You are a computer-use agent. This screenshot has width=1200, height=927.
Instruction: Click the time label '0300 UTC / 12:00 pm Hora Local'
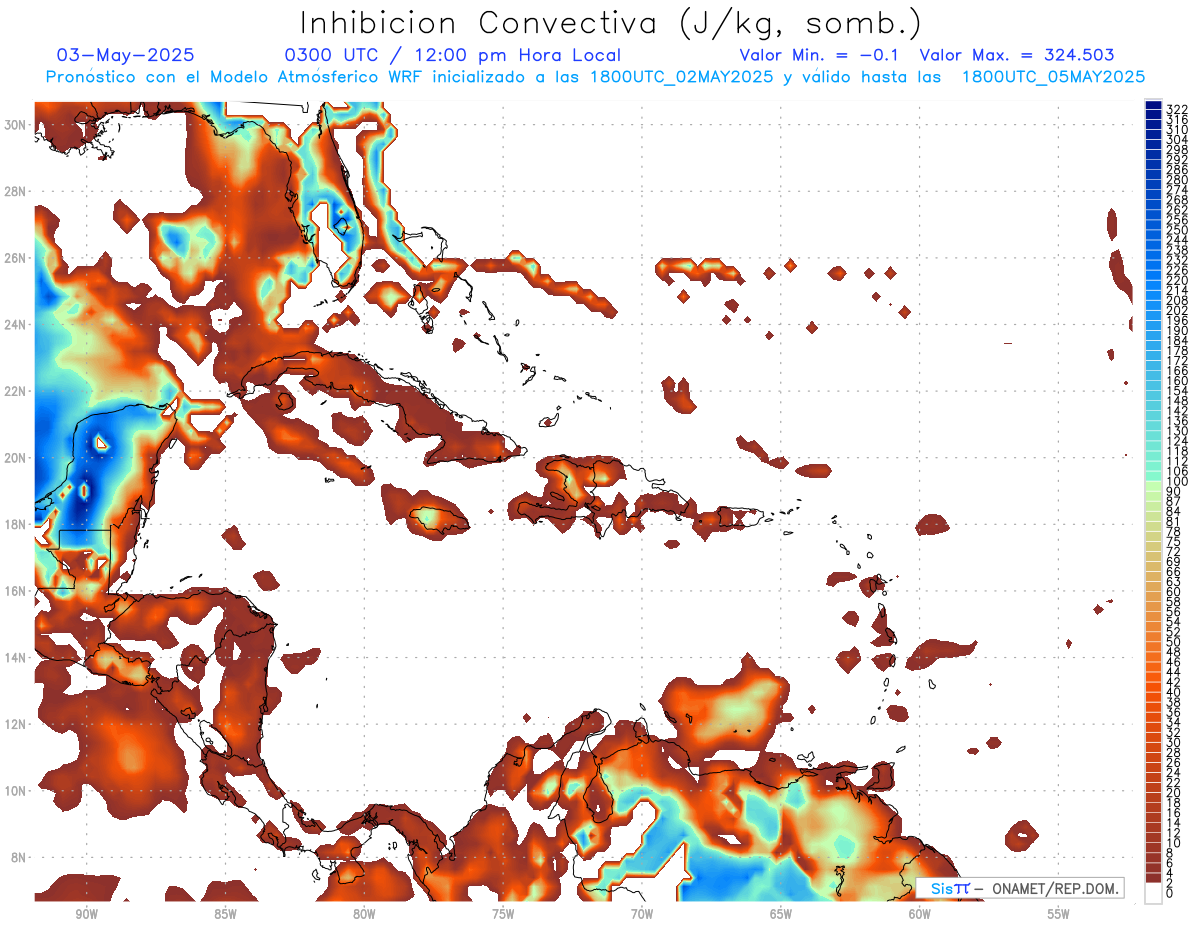(452, 55)
